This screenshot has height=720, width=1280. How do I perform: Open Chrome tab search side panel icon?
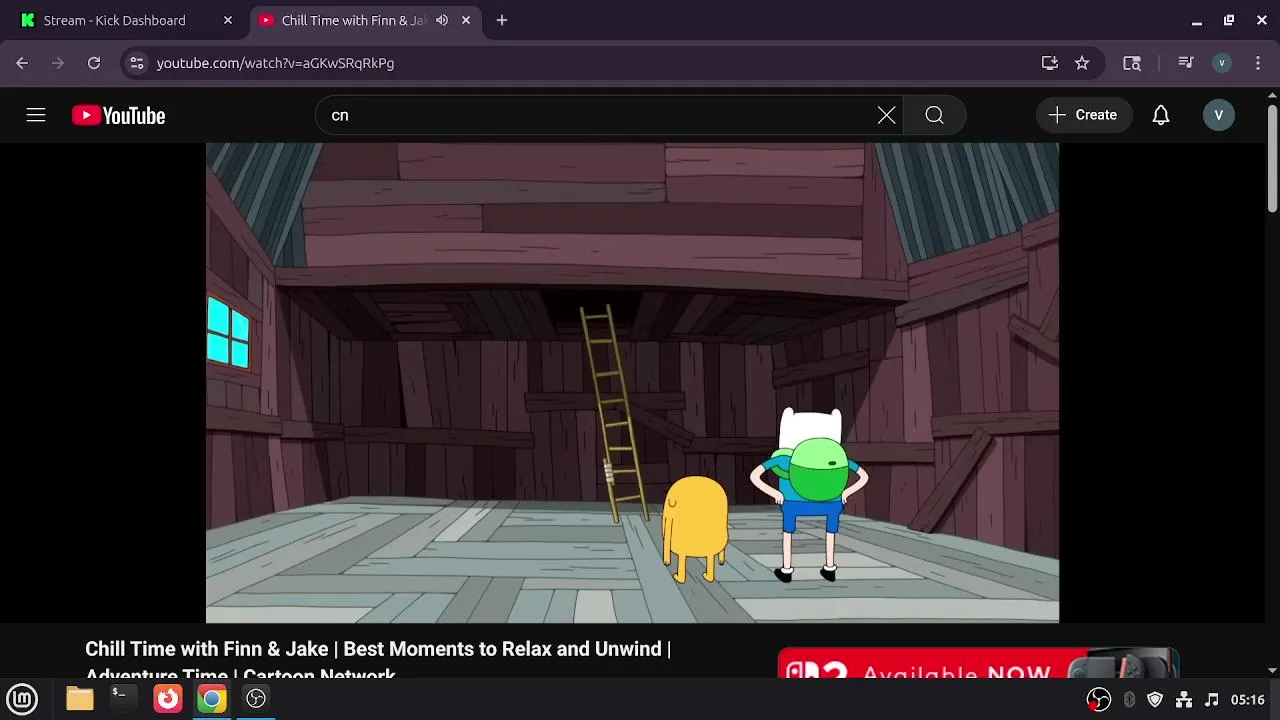tap(1132, 63)
